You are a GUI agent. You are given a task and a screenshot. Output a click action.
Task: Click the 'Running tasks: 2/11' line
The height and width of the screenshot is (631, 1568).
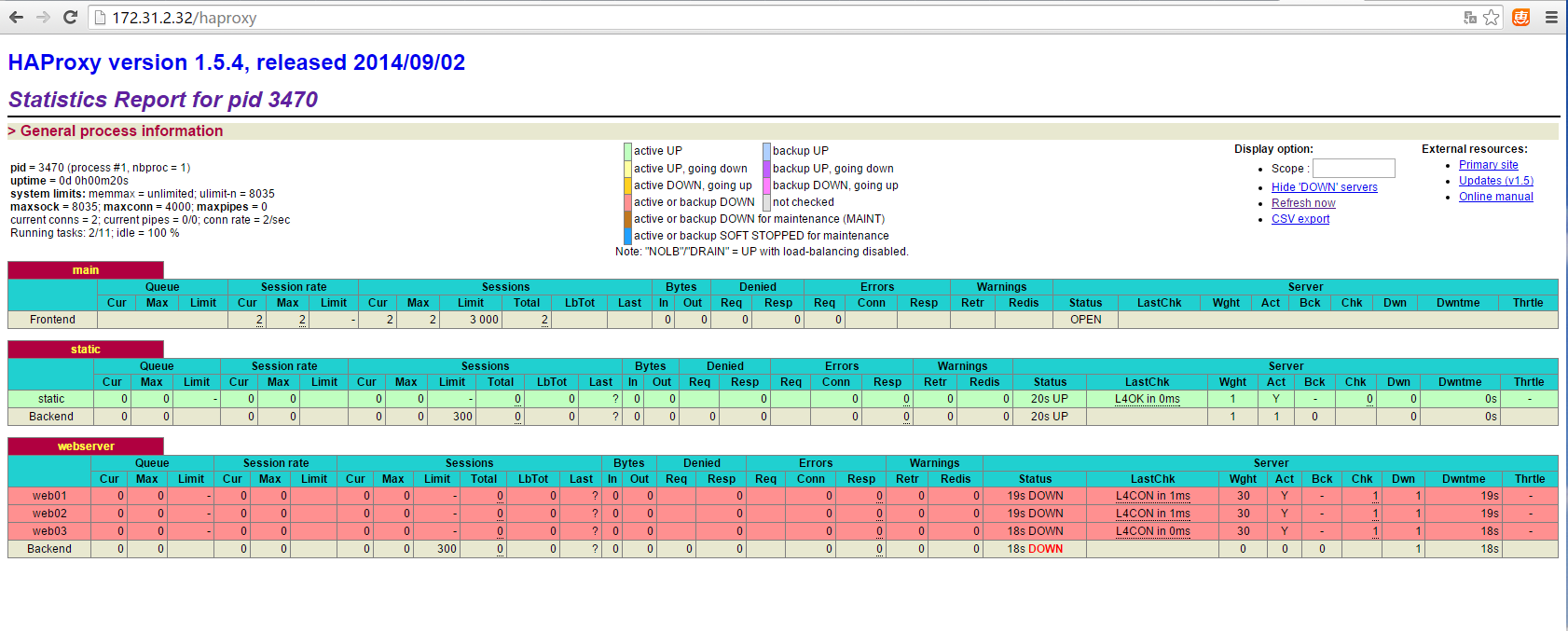click(x=94, y=233)
